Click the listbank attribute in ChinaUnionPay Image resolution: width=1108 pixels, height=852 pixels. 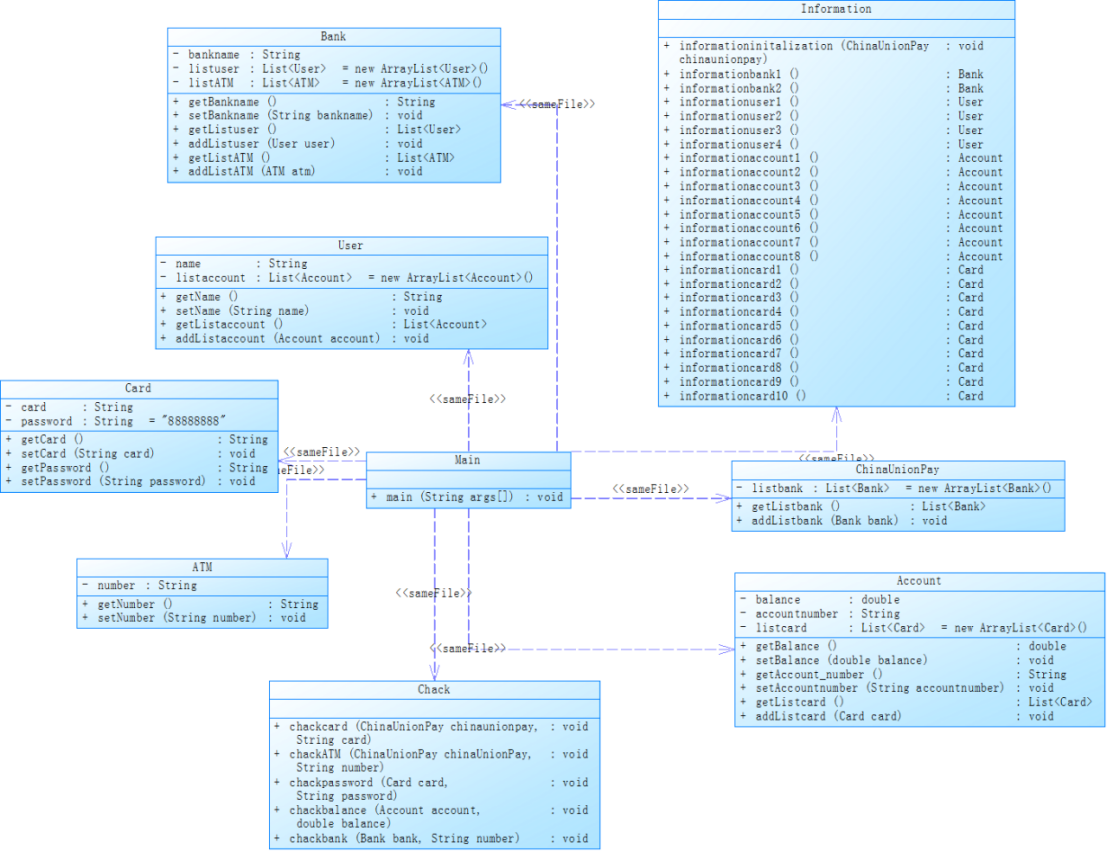(895, 488)
